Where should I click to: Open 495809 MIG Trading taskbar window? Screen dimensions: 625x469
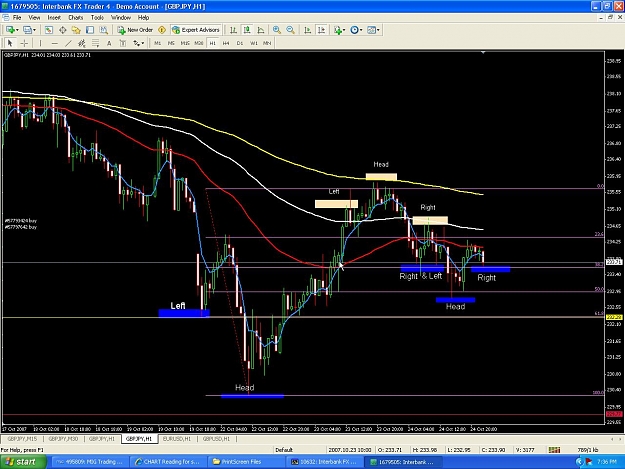coord(90,462)
